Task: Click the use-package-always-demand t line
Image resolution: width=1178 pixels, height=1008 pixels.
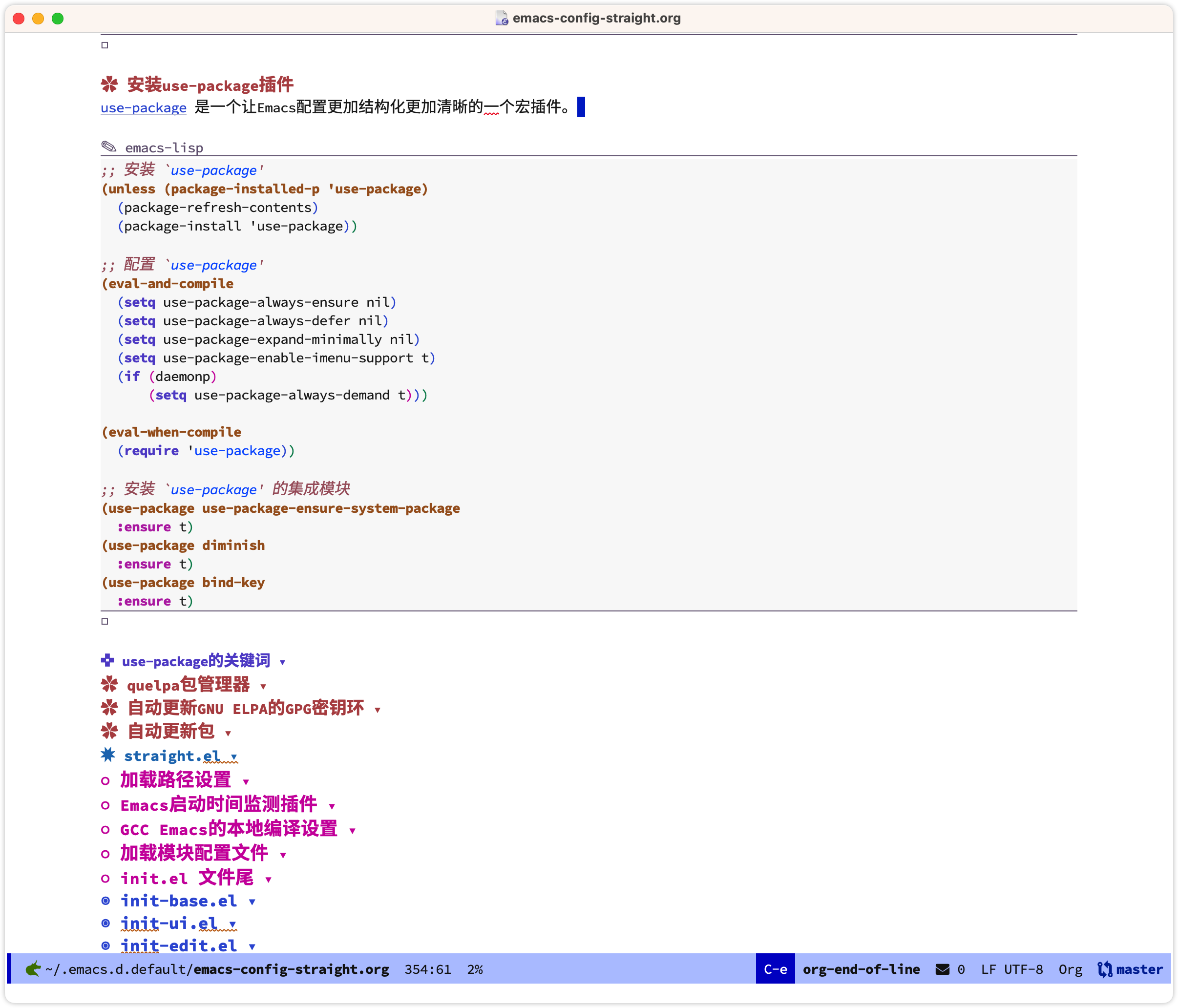Action: click(288, 395)
